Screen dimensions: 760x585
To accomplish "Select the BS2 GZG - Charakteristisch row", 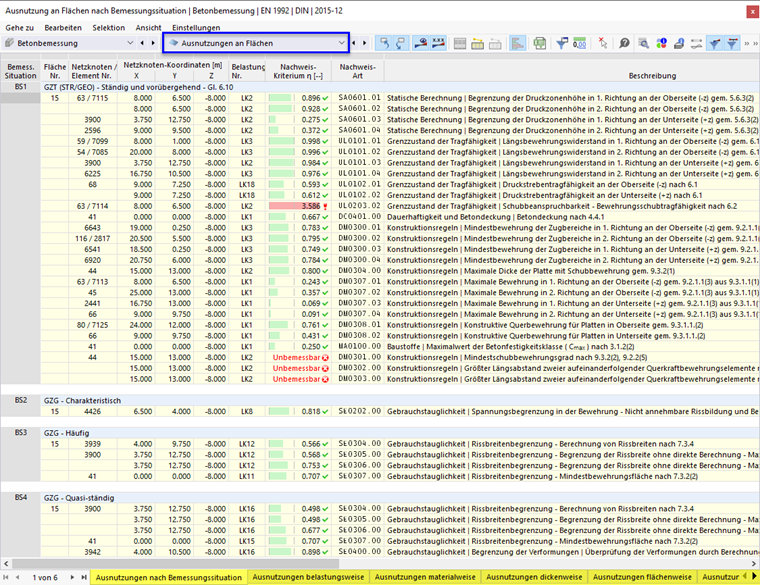I will [380, 400].
